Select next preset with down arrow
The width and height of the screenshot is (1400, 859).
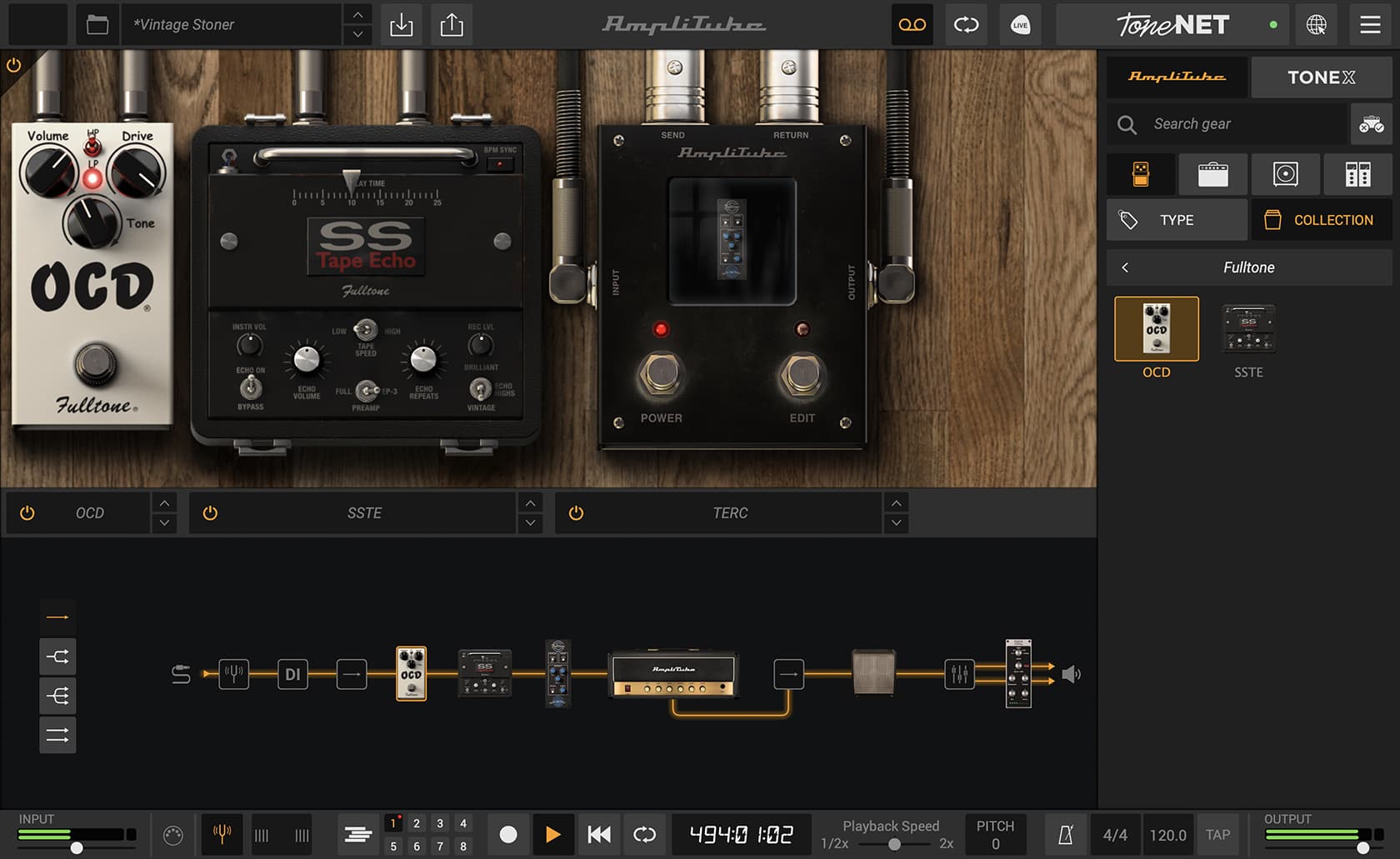coord(357,35)
